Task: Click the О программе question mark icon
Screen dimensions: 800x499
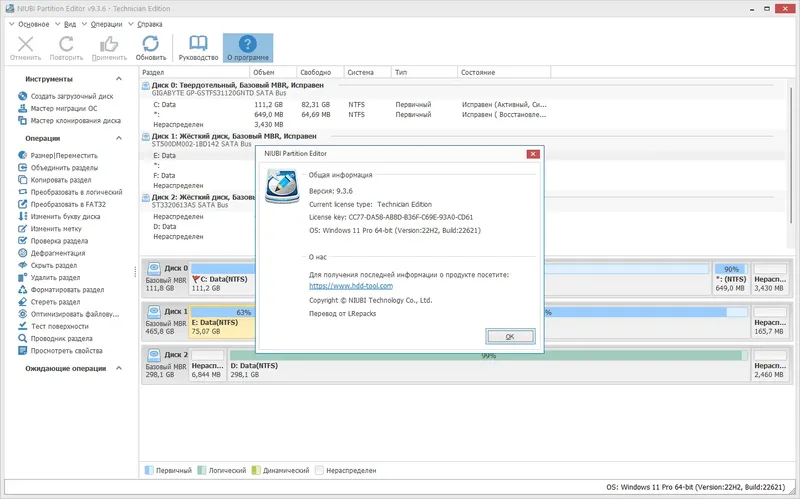Action: (247, 44)
